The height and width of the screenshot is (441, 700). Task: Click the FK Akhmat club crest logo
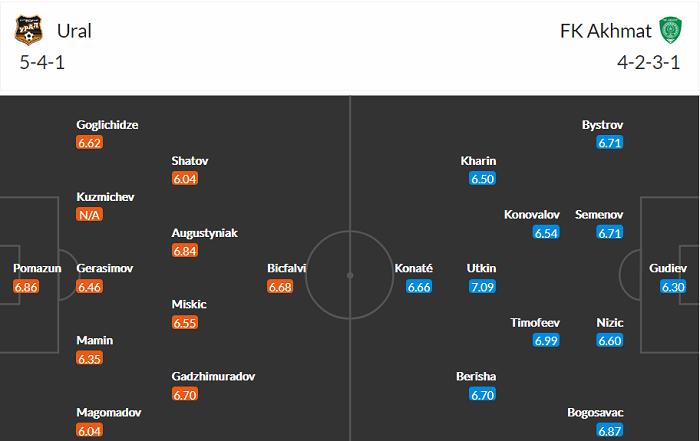click(669, 31)
